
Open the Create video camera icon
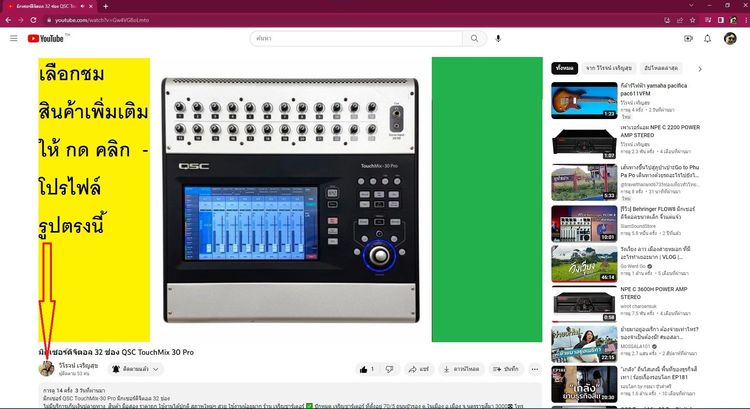(688, 38)
